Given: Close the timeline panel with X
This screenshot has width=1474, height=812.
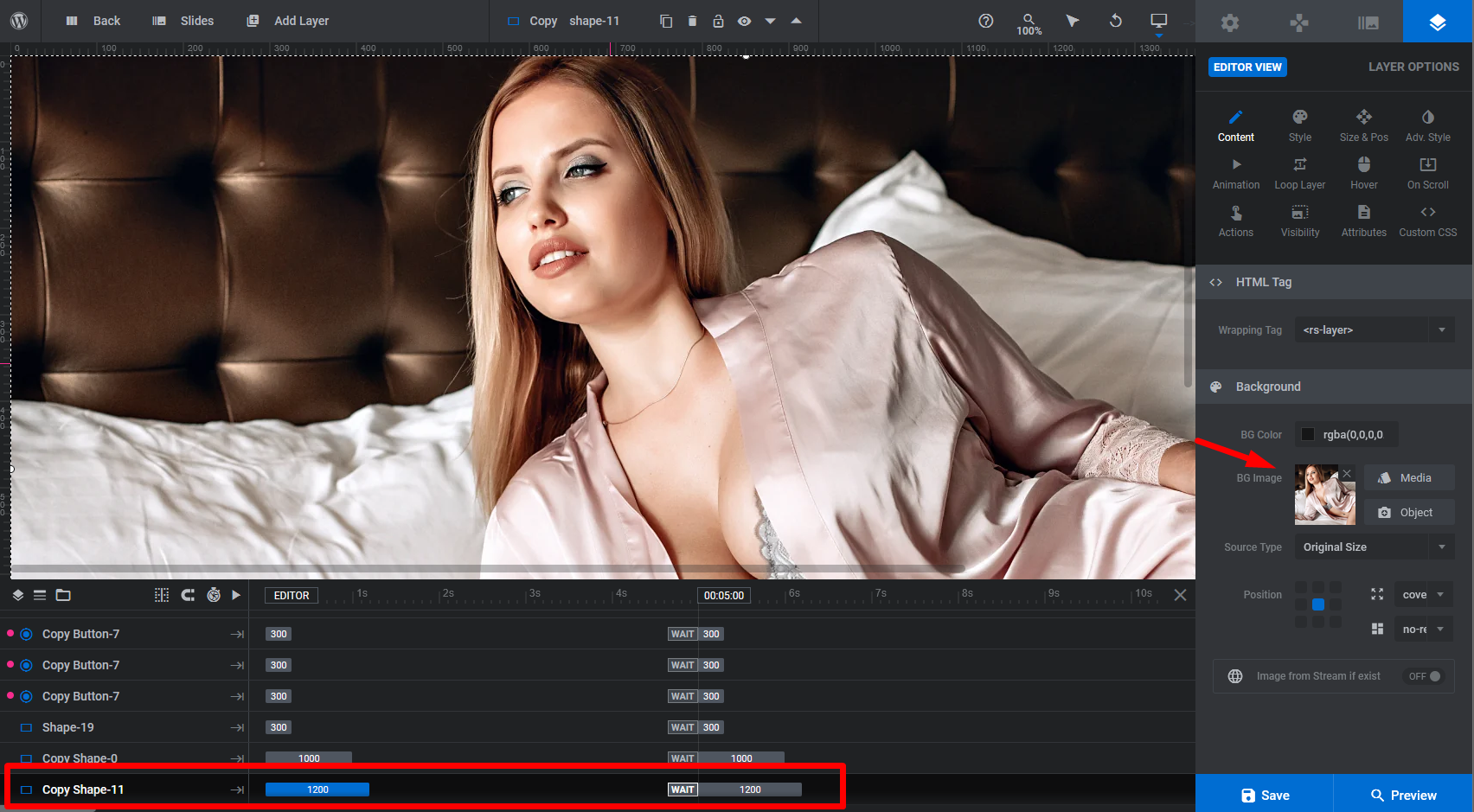Looking at the screenshot, I should tap(1180, 595).
